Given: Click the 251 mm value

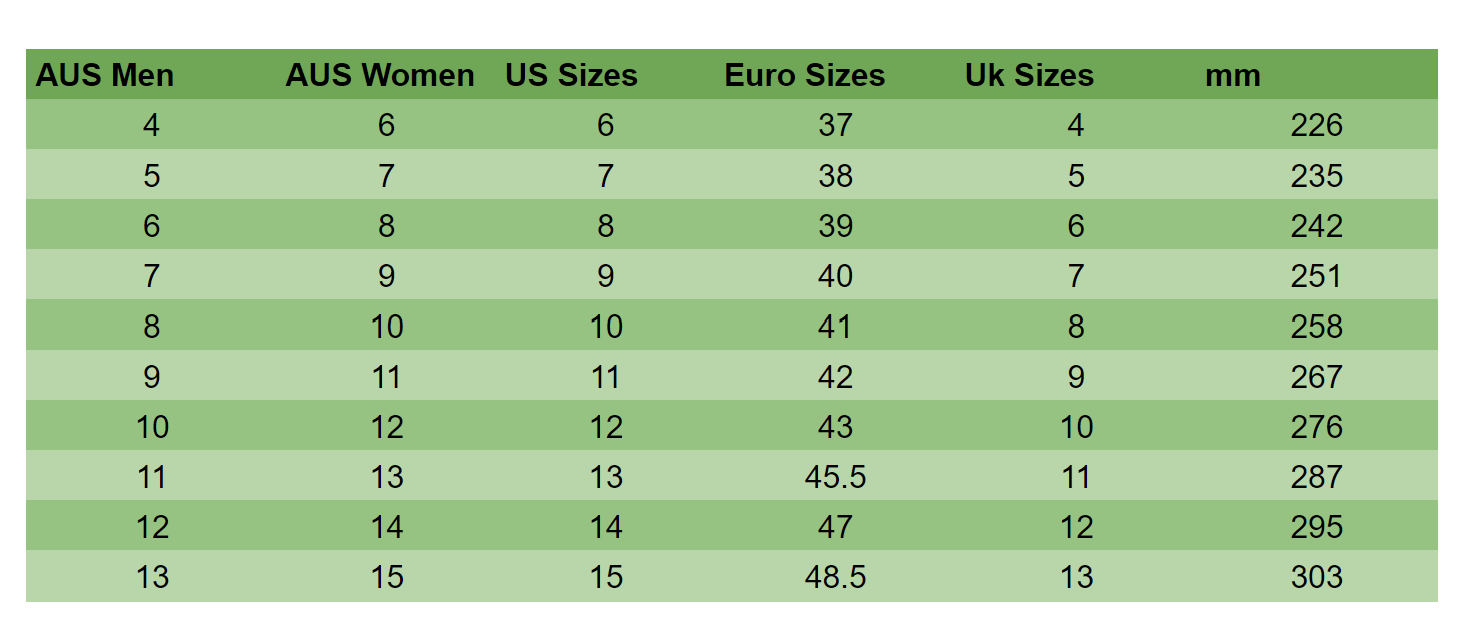Looking at the screenshot, I should 1316,276.
